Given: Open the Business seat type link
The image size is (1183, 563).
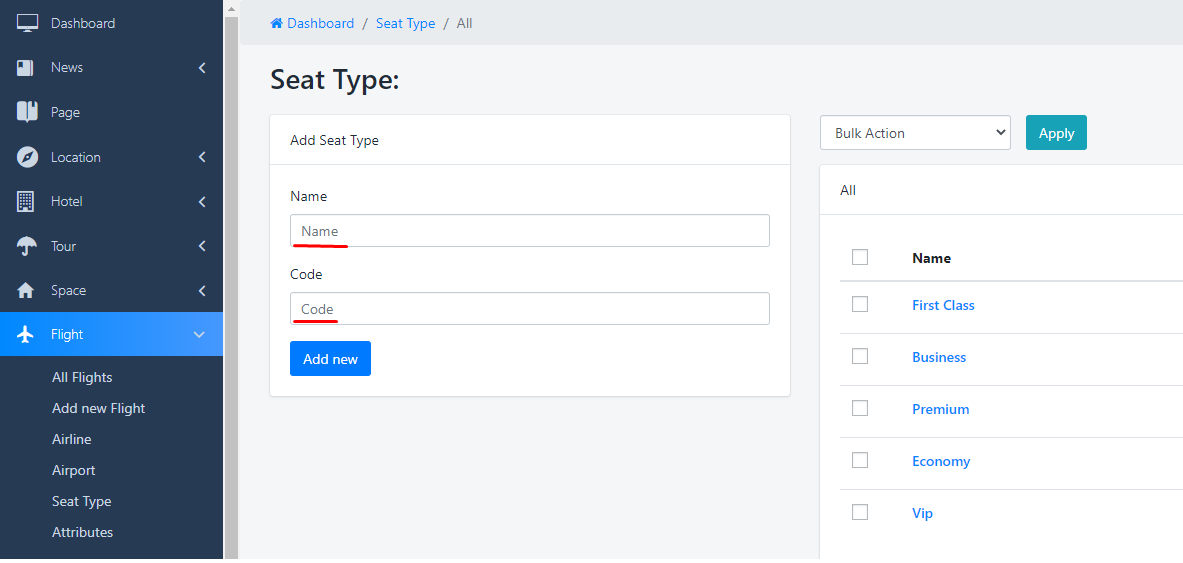Looking at the screenshot, I should (939, 357).
